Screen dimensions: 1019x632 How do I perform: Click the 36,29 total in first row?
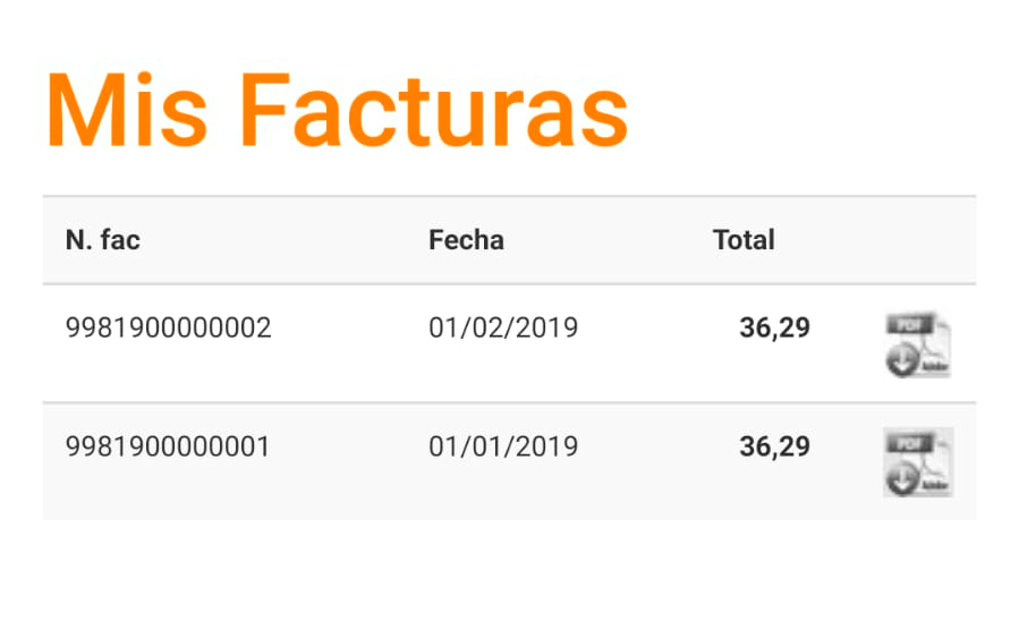(x=775, y=328)
